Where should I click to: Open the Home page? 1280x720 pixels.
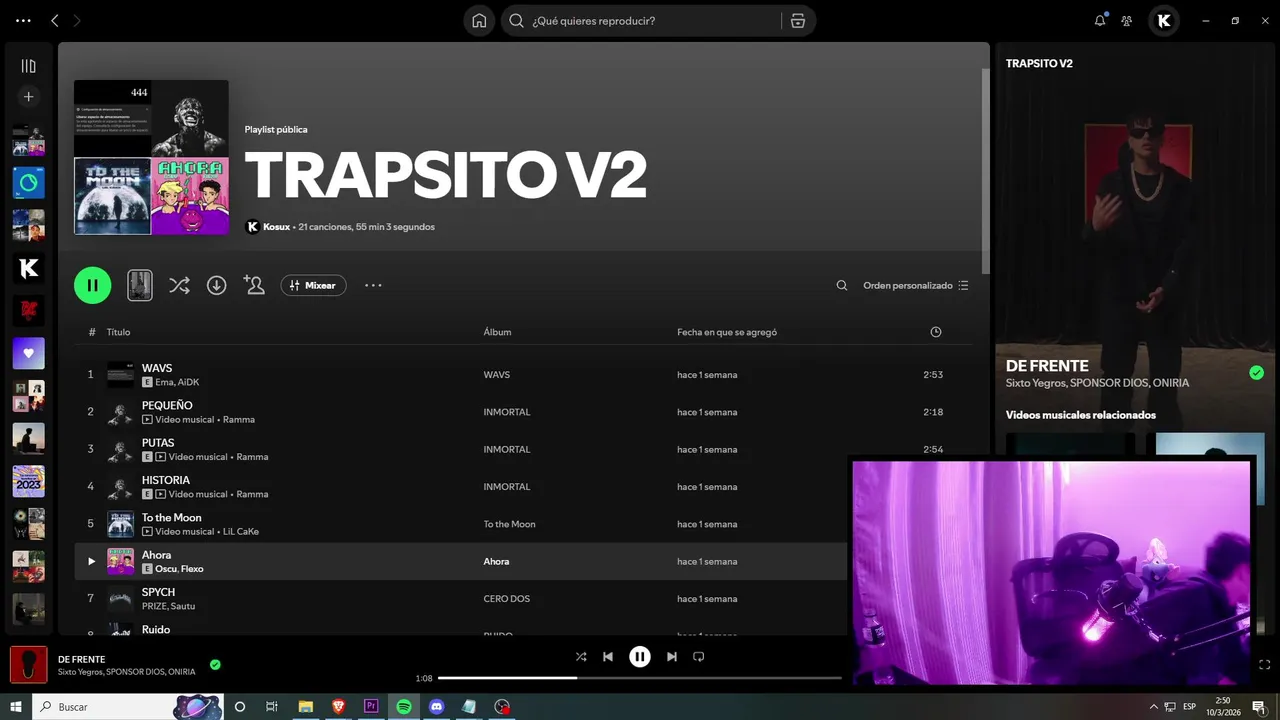pyautogui.click(x=479, y=20)
